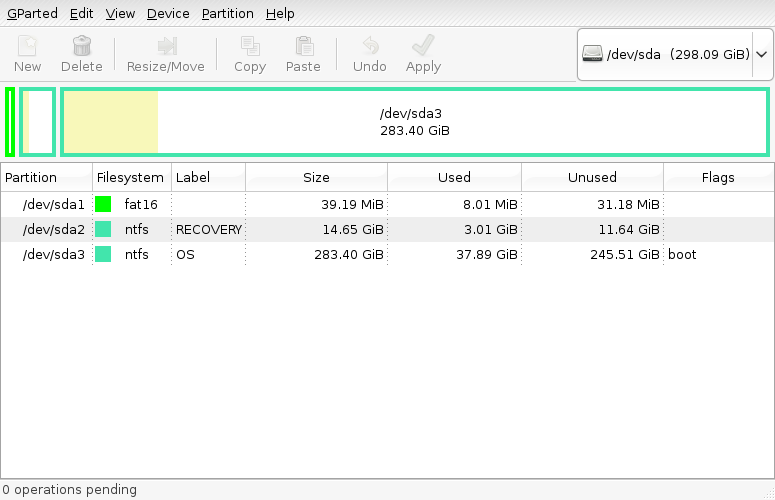Click the ntfs color swatch in sda3 row
The image size is (775, 500).
pyautogui.click(x=103, y=254)
